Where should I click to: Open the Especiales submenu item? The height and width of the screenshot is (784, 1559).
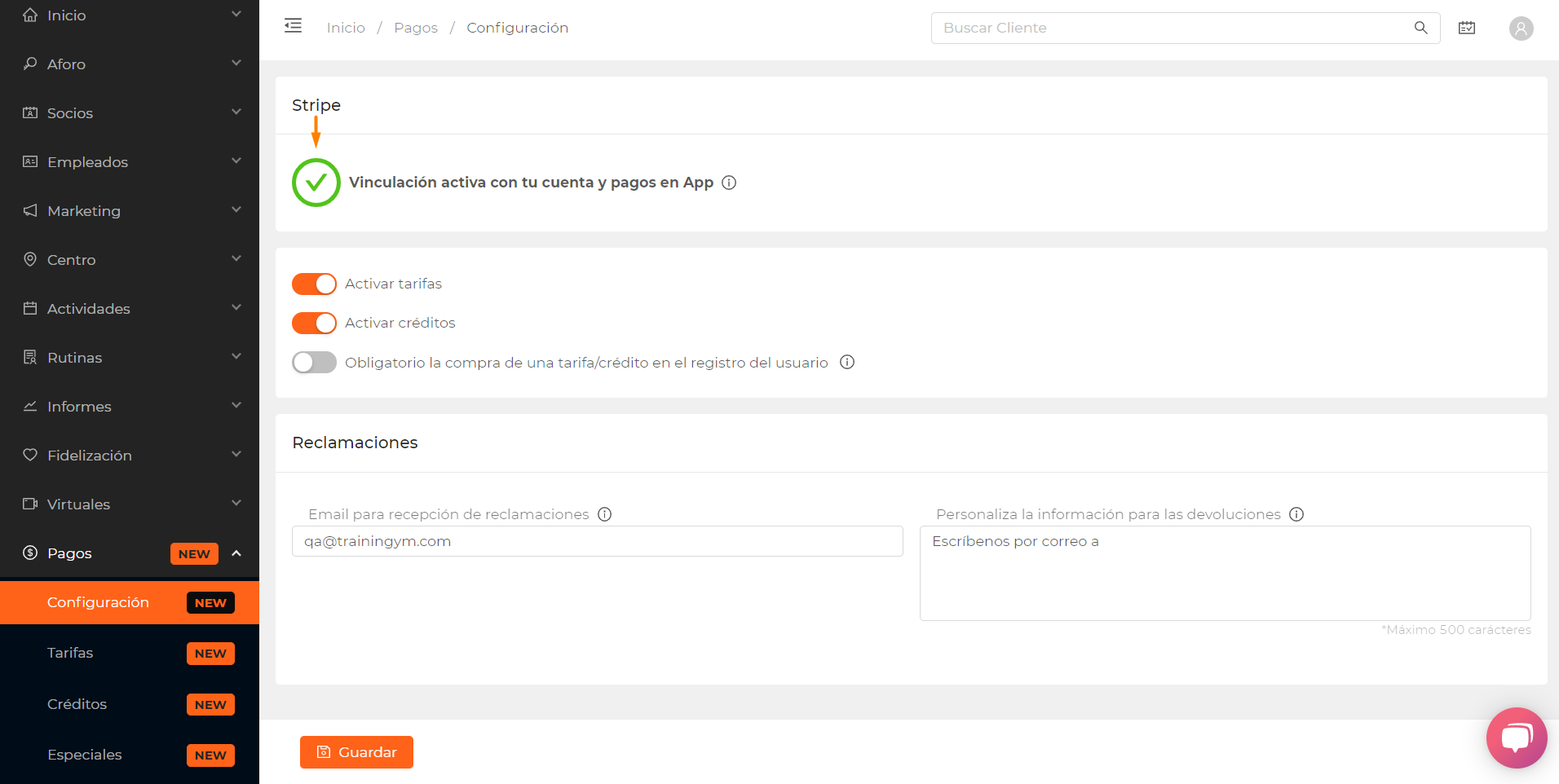pyautogui.click(x=130, y=755)
